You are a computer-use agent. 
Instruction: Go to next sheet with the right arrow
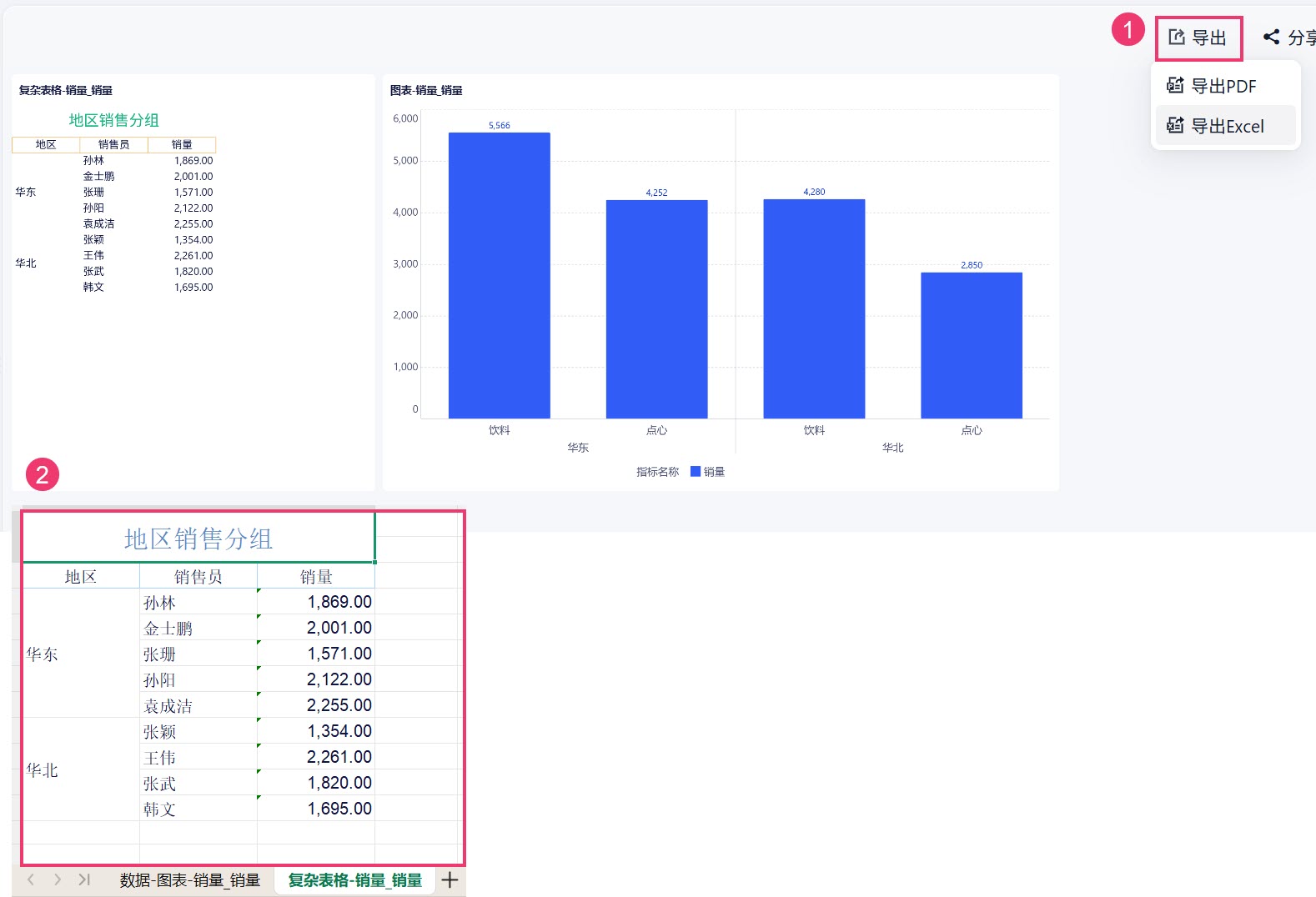click(58, 879)
